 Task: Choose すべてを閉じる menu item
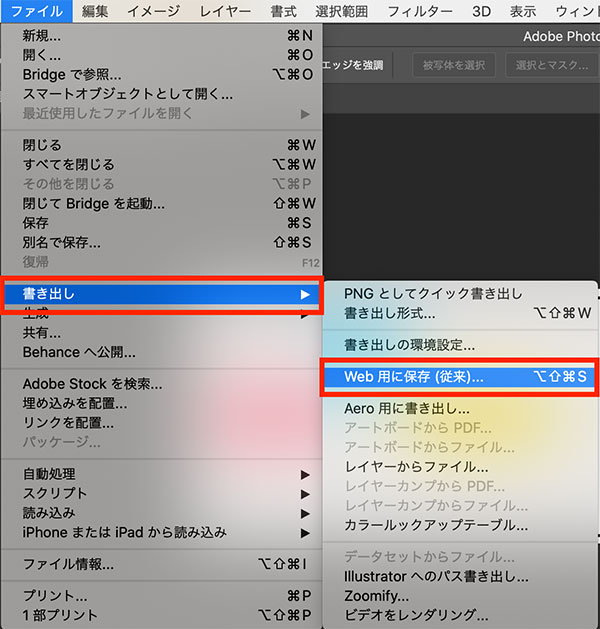162,164
